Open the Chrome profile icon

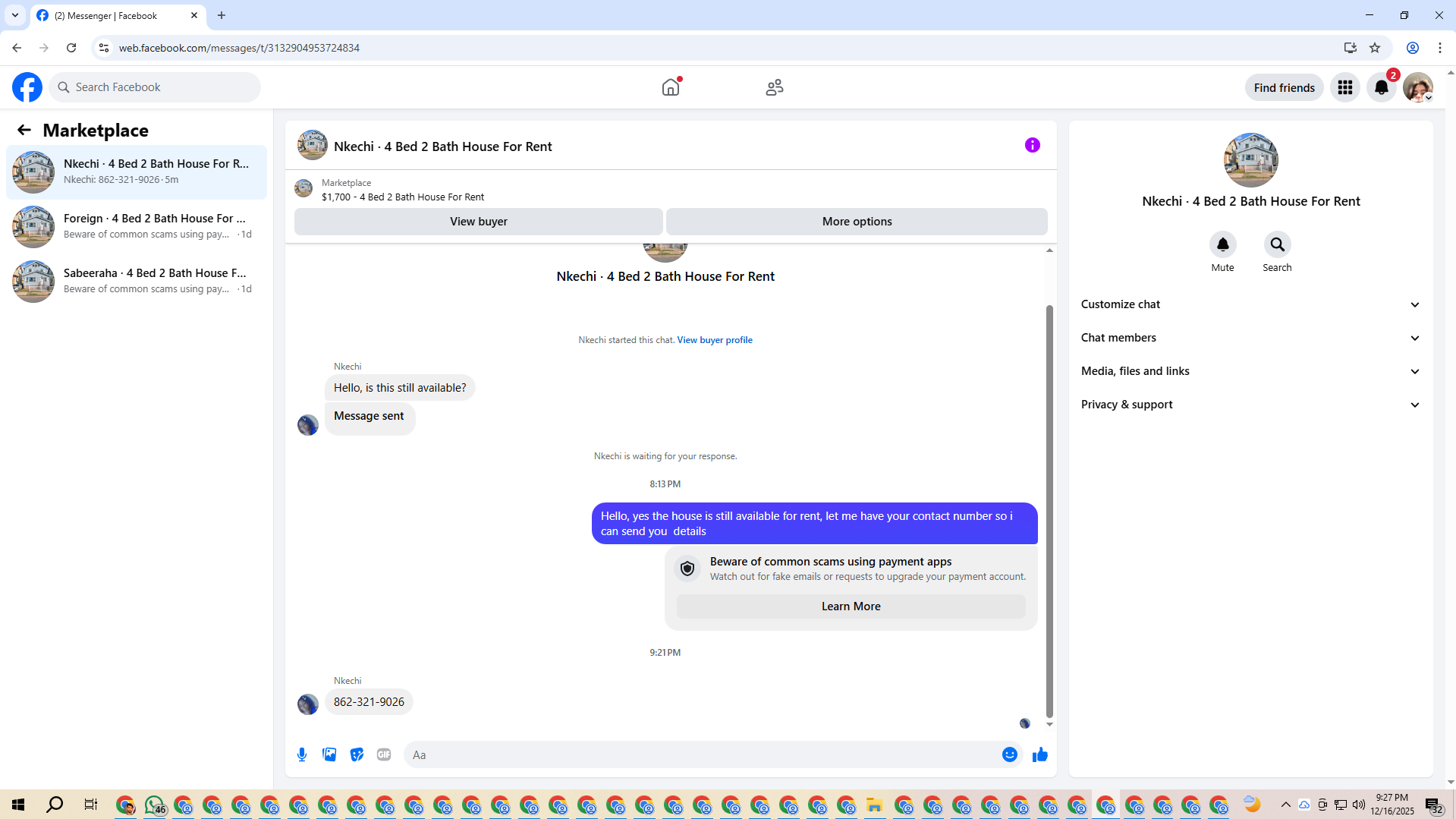coord(1413,48)
